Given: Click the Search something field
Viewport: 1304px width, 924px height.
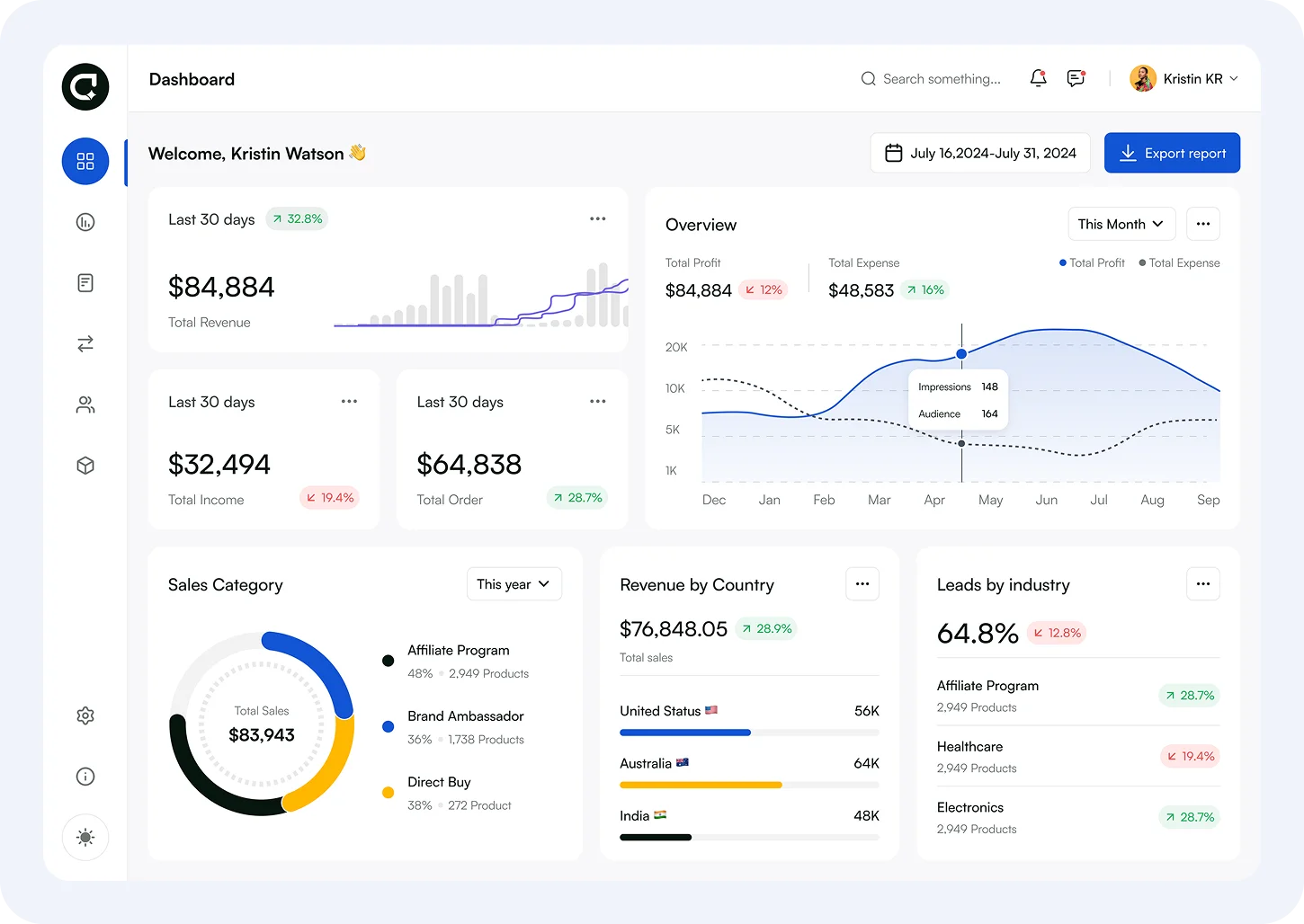Looking at the screenshot, I should [940, 79].
